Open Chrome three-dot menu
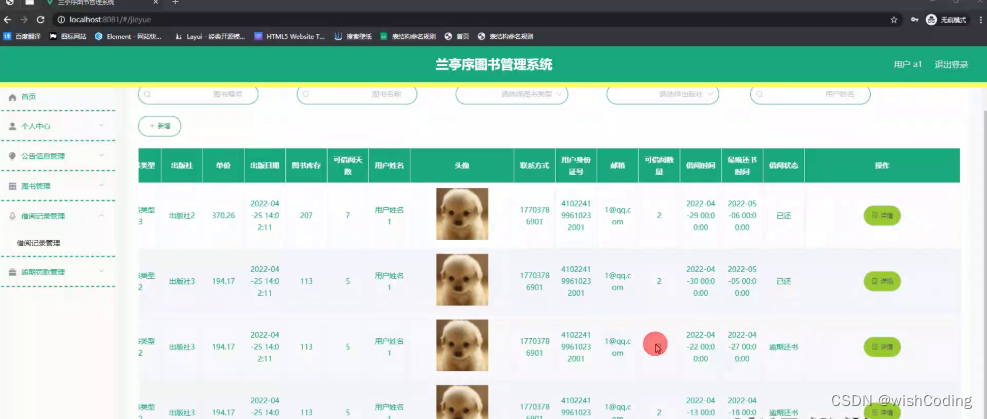Screen dimensions: 987x419 (979, 20)
